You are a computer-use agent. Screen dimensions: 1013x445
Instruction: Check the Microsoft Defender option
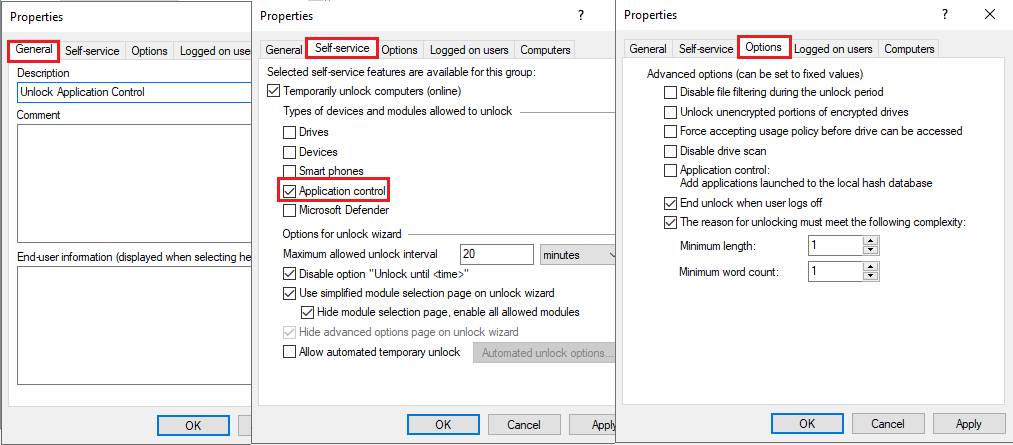[x=290, y=210]
